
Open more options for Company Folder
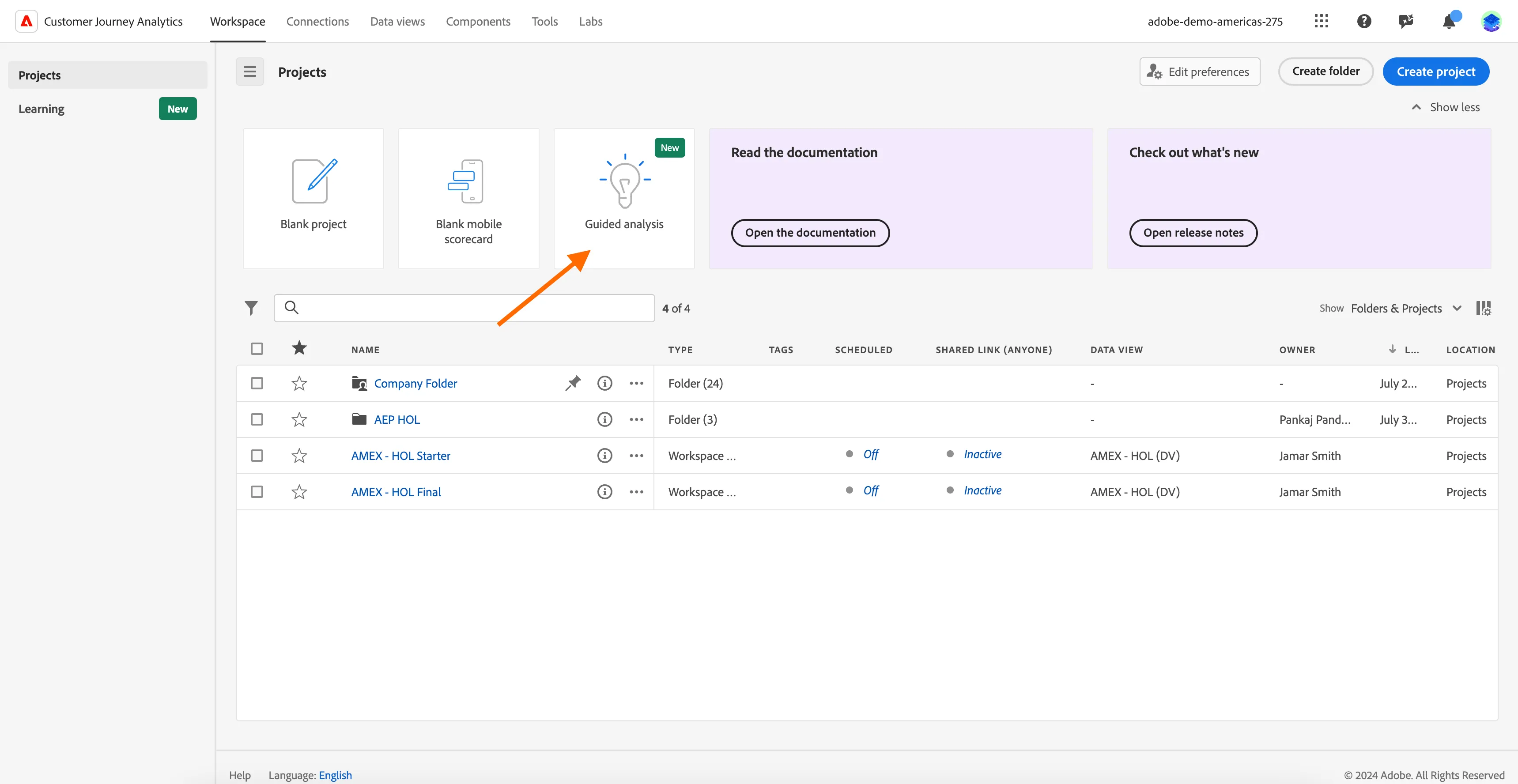click(636, 383)
